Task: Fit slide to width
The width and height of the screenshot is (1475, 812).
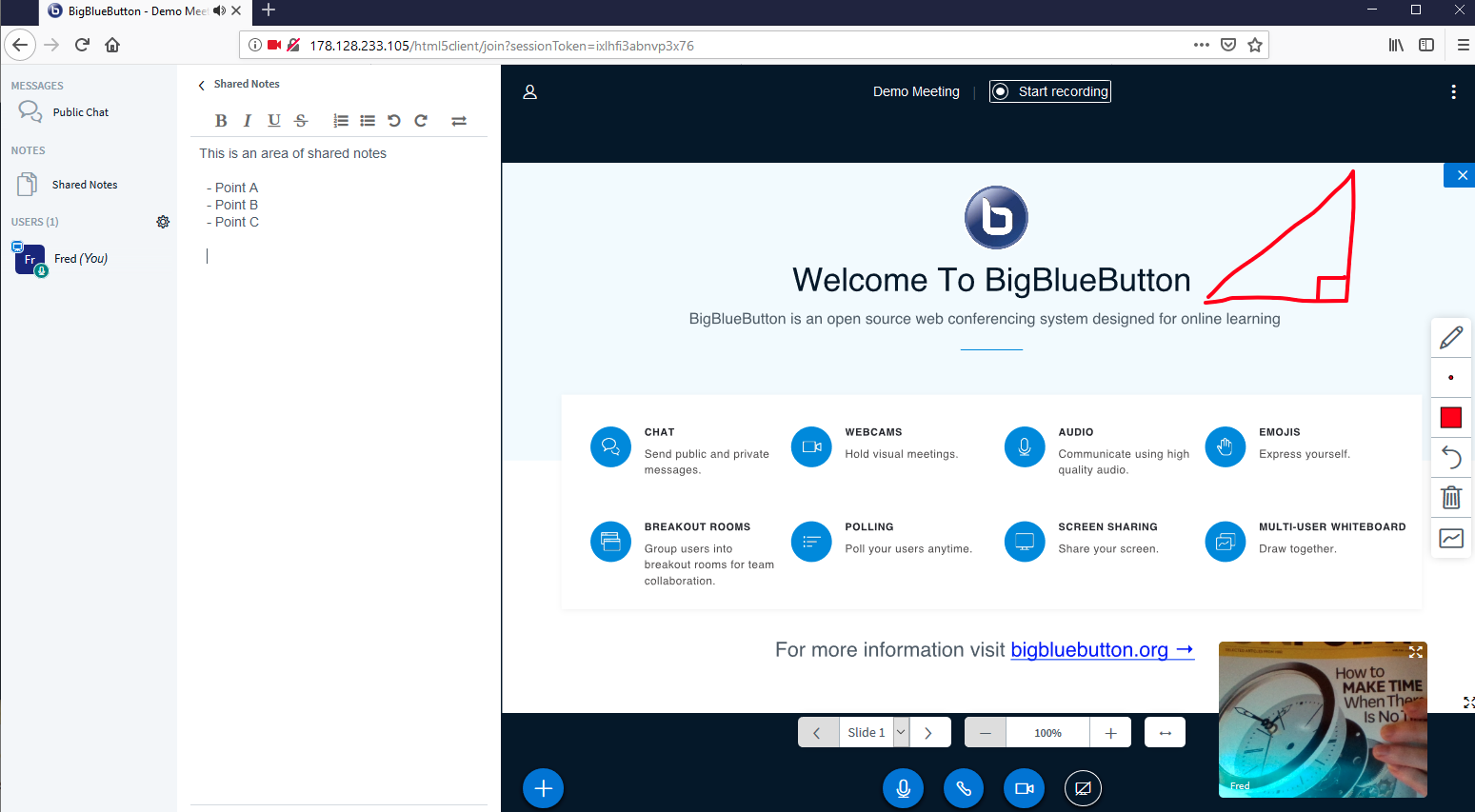Action: click(x=1166, y=733)
